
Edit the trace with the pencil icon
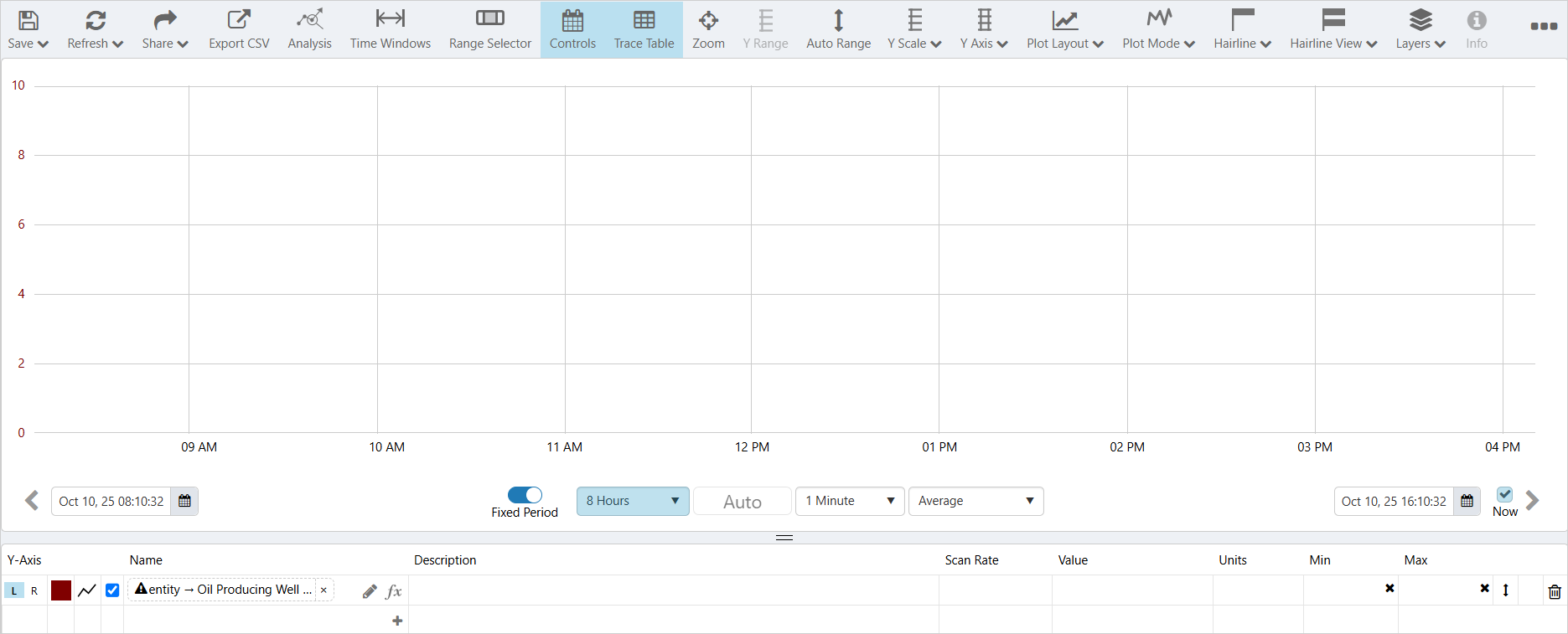(370, 591)
